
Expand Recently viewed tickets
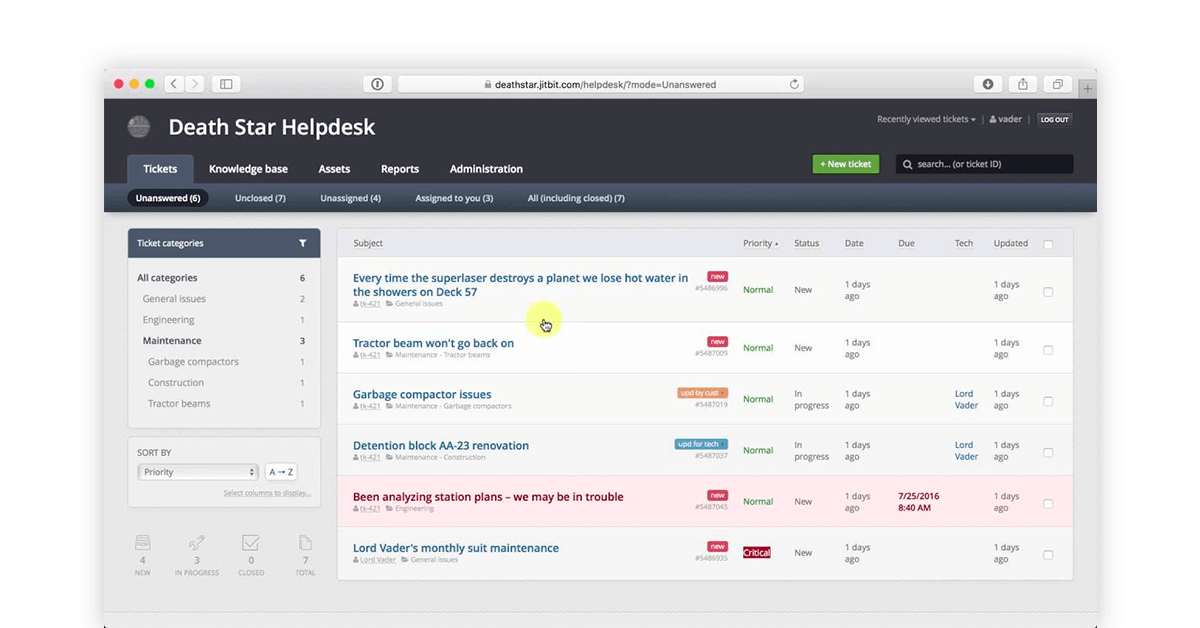(x=925, y=119)
